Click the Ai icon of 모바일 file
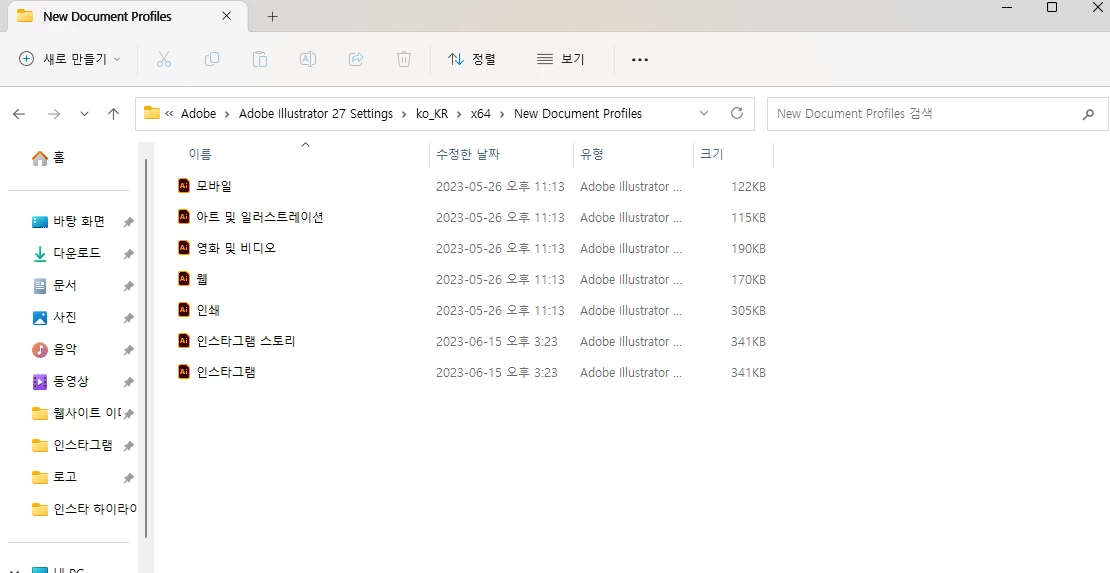This screenshot has height=573, width=1110. pos(184,186)
